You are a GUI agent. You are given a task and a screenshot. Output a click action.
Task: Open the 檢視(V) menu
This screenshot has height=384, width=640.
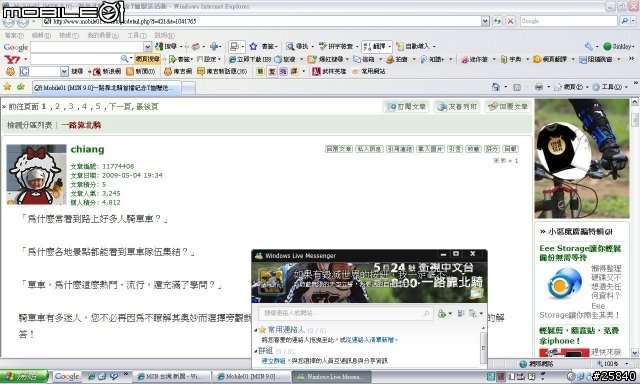[69, 36]
